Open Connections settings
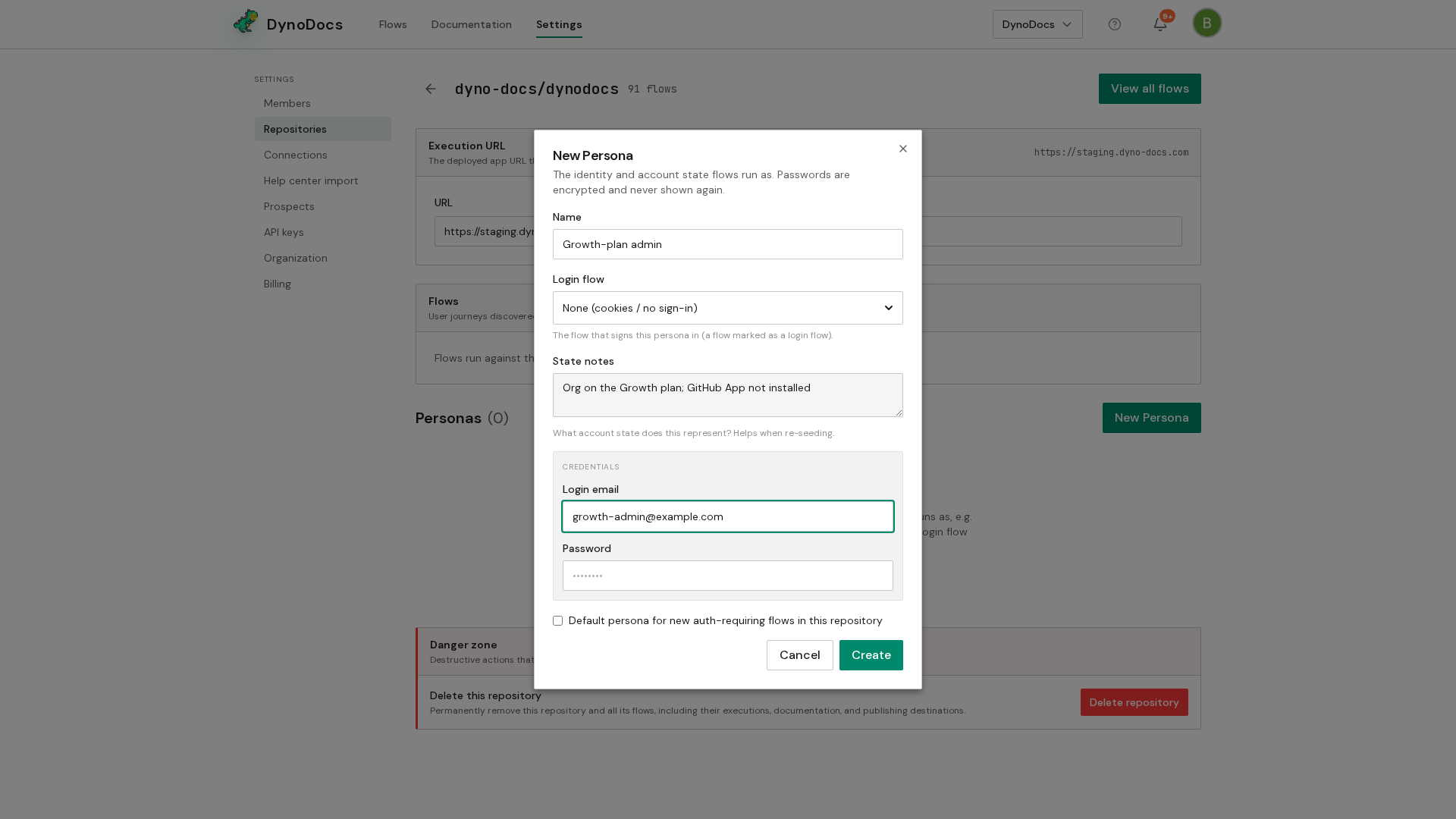This screenshot has height=819, width=1456. pyautogui.click(x=323, y=155)
